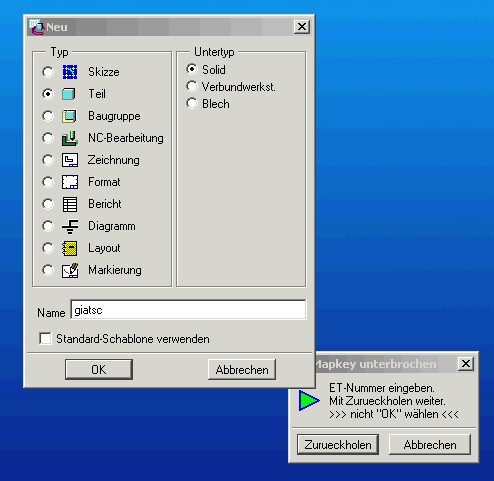Click the Skizze sketch icon
Viewport: 494px width, 481px height.
click(70, 72)
